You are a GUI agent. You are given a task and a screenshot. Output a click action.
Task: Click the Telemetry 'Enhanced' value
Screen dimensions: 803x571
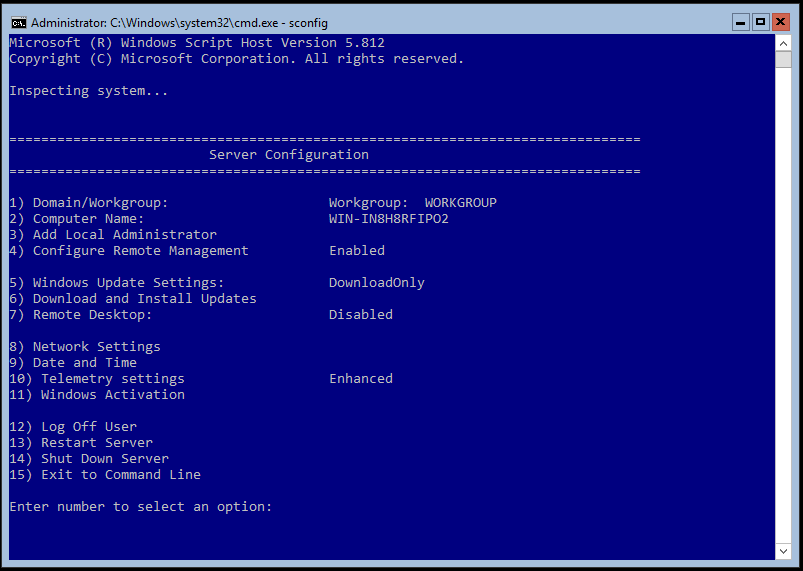point(360,379)
